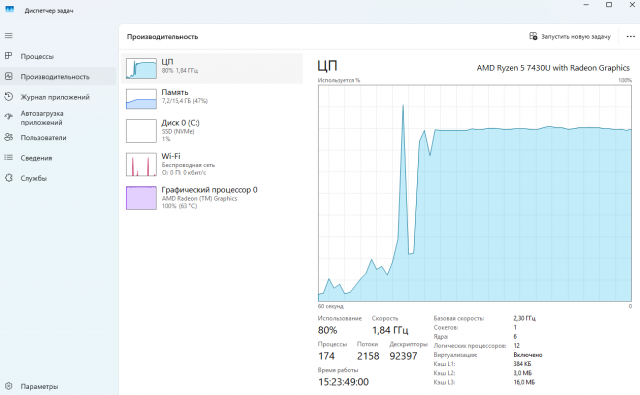The width and height of the screenshot is (640, 395).
Task: Select the ЦП performance item
Action: click(x=212, y=68)
